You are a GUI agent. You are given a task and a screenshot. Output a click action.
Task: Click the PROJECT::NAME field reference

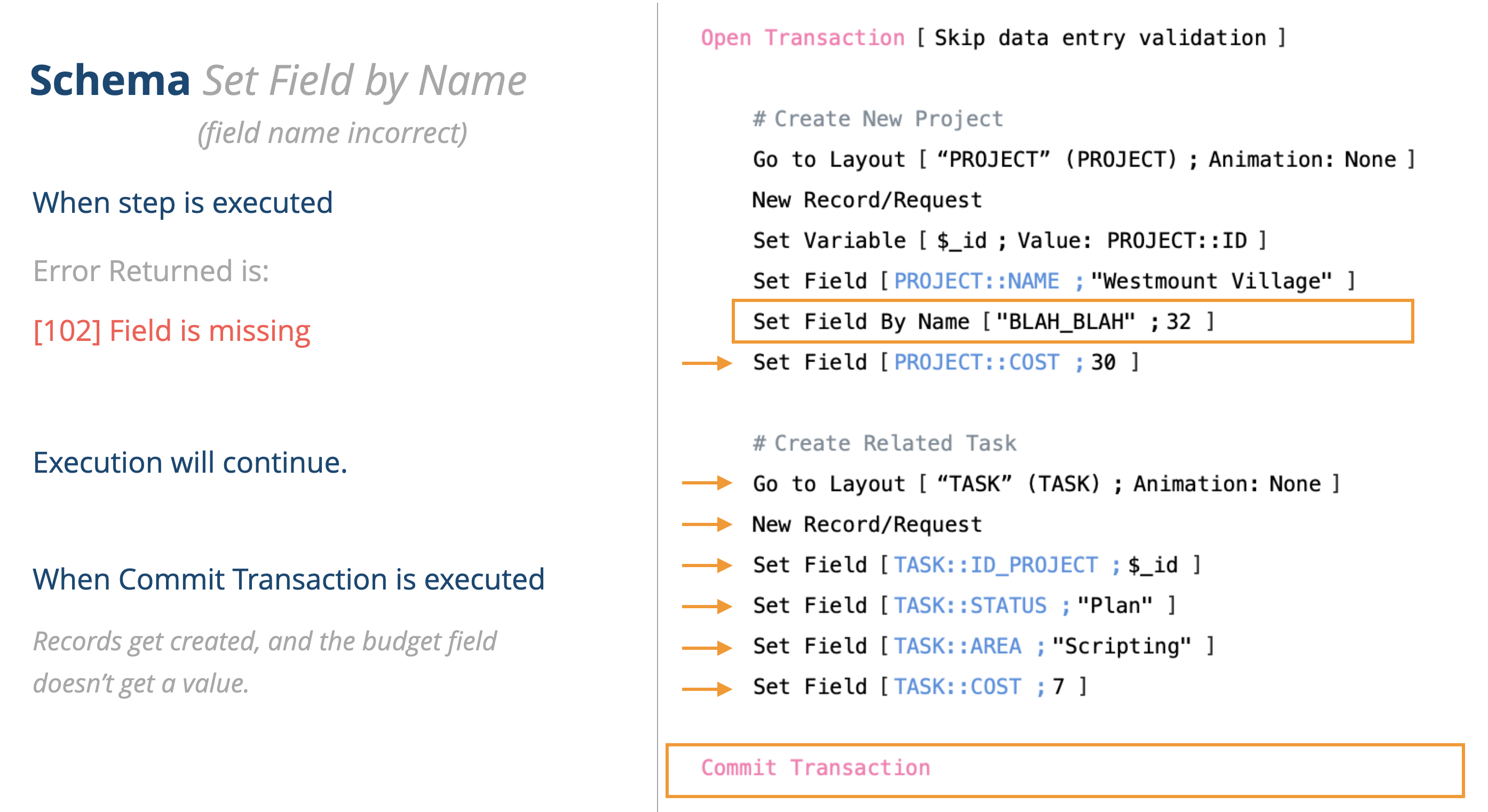[x=976, y=281]
